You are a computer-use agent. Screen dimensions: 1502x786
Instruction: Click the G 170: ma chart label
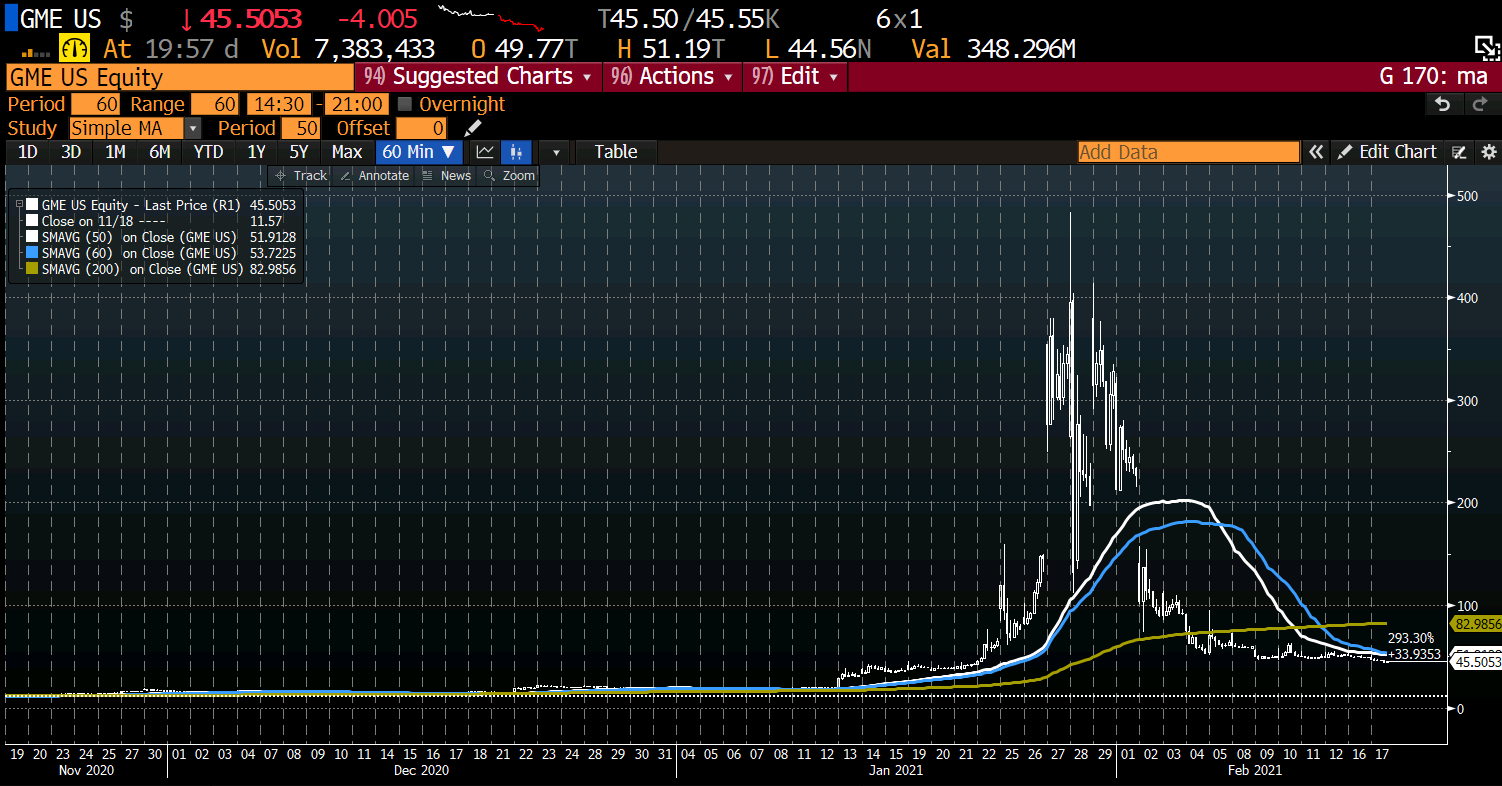click(1433, 77)
